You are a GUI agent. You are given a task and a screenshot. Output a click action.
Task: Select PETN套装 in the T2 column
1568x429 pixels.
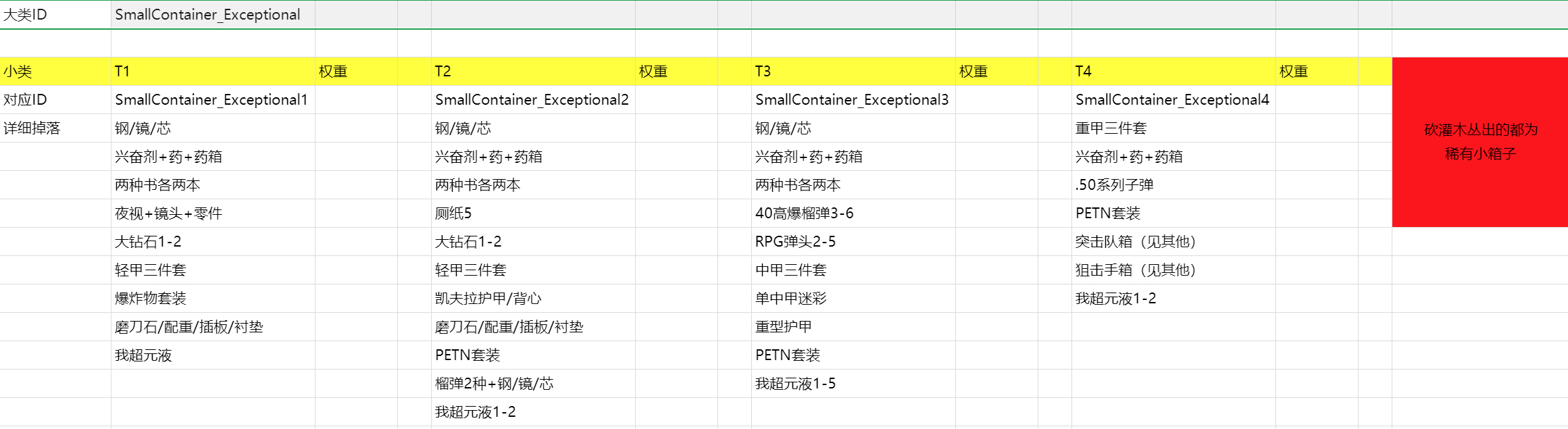533,355
